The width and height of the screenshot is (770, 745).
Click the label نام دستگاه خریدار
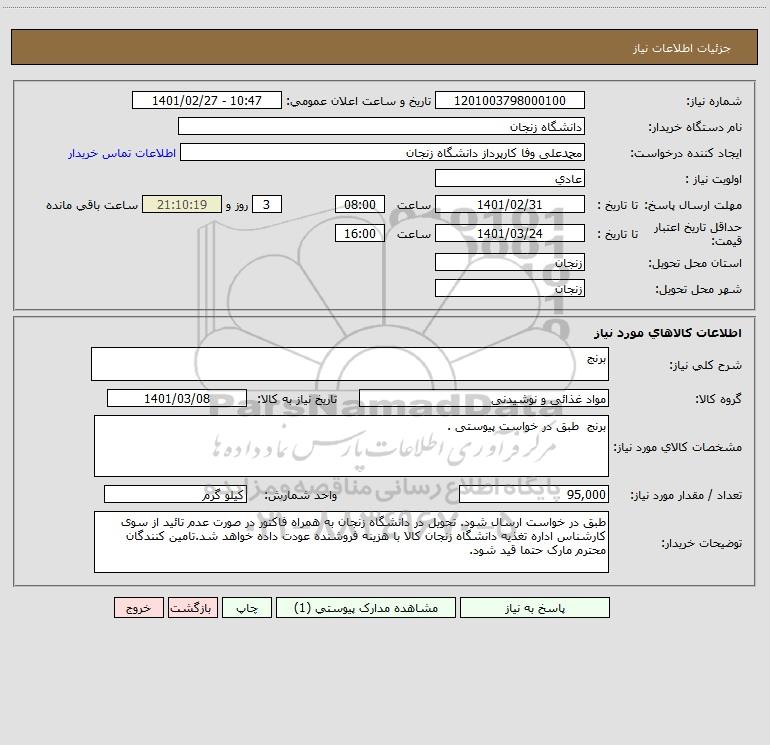point(695,127)
